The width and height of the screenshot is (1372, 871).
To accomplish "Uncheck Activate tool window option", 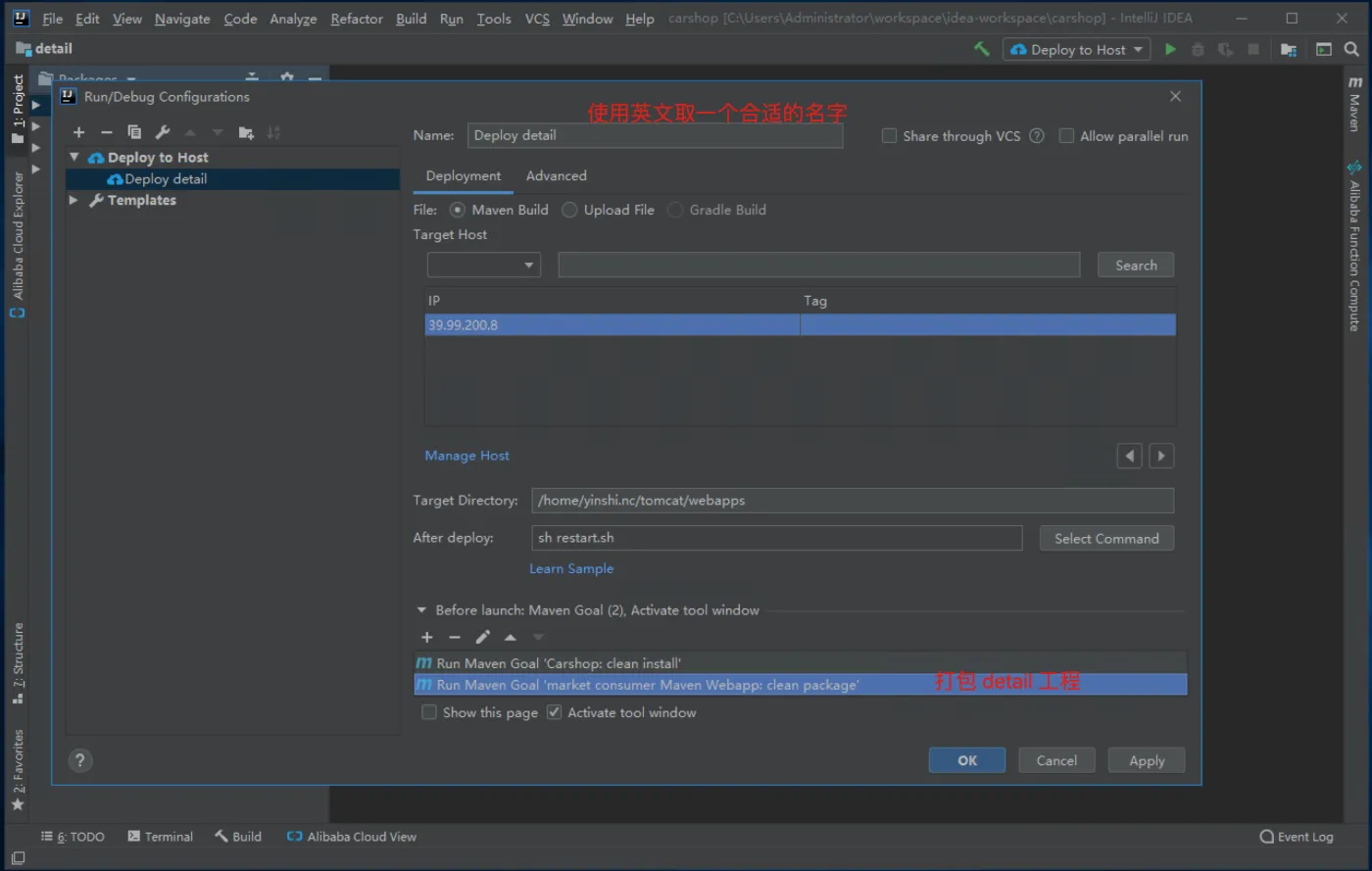I will pyautogui.click(x=554, y=712).
